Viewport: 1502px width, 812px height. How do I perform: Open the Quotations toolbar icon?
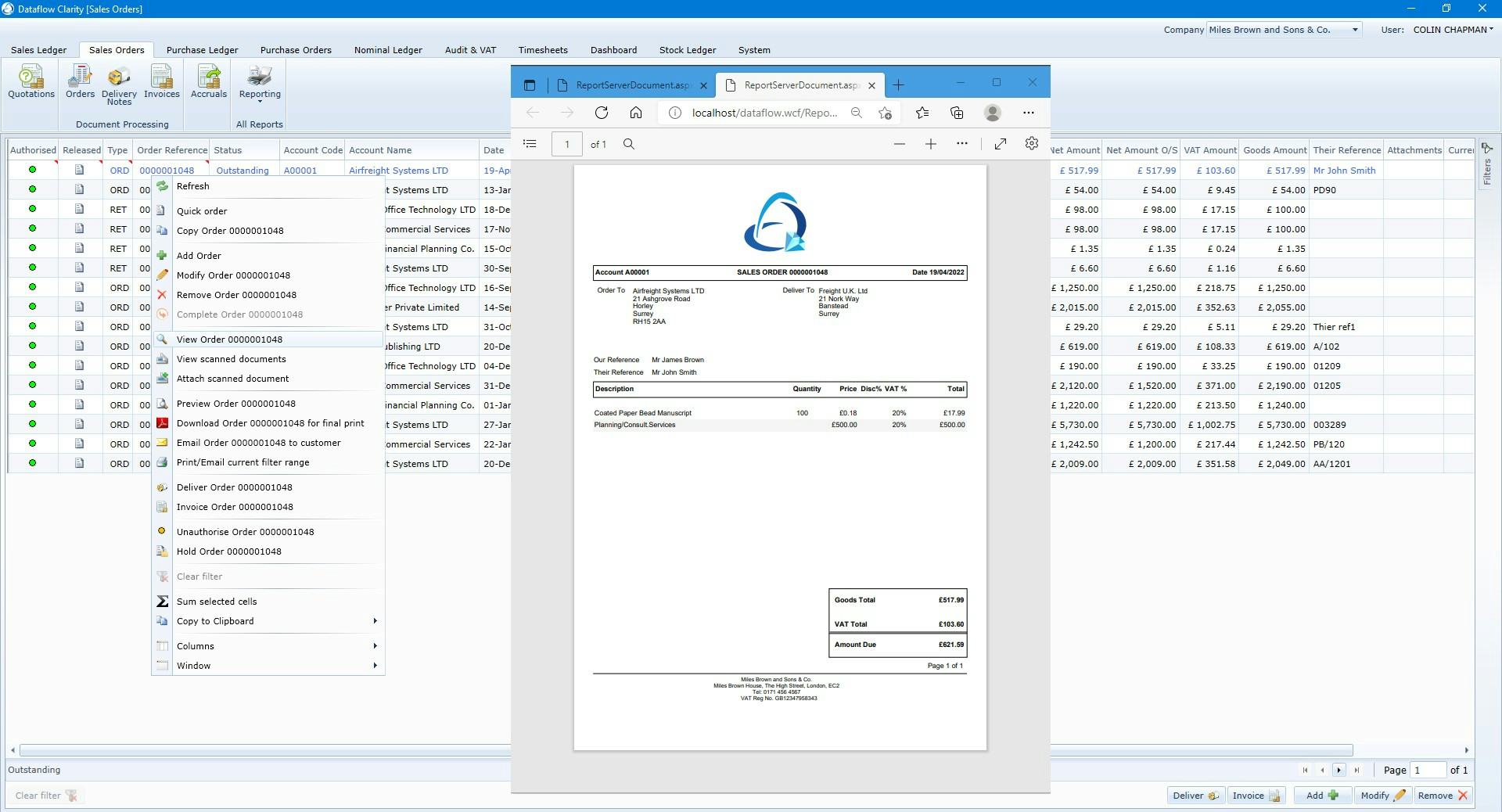coord(31,83)
